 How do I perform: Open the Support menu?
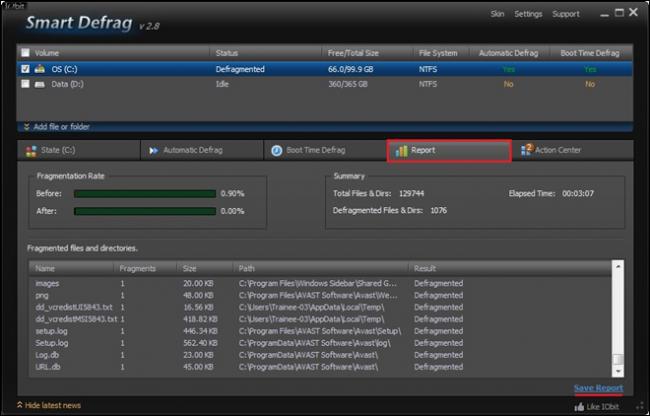(x=565, y=14)
